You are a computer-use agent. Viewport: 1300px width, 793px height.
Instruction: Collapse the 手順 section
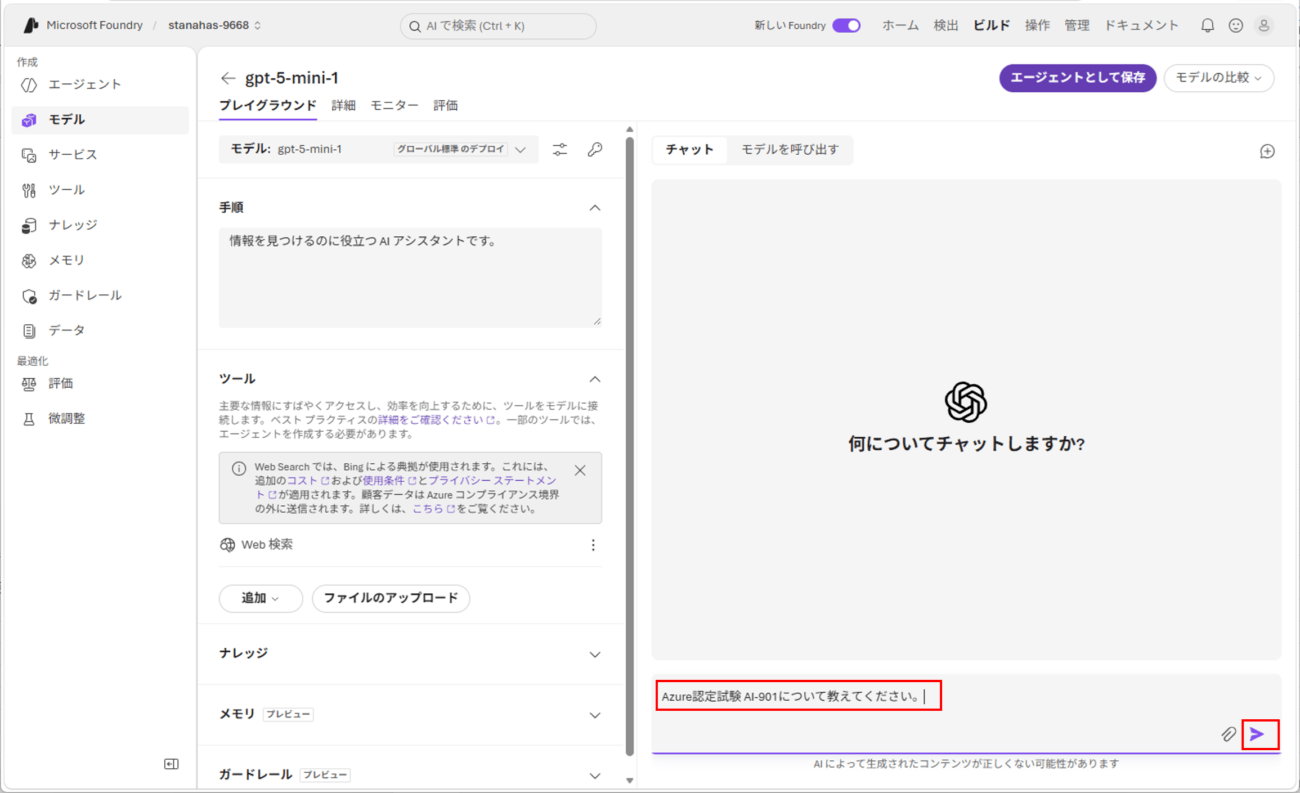pos(595,208)
